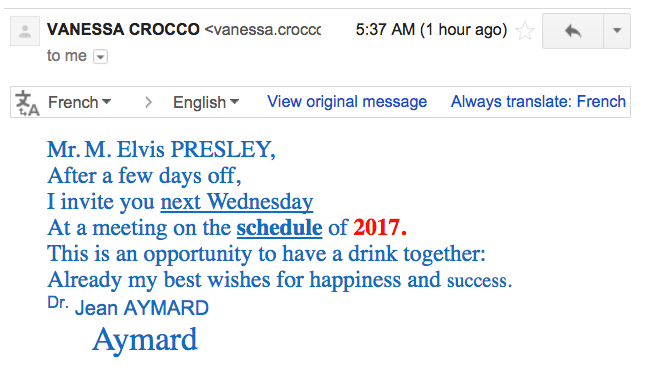Screen dimensions: 649x384
Task: Click the Mr. M. Elvis PRESLEY greeting
Action: [x=161, y=149]
